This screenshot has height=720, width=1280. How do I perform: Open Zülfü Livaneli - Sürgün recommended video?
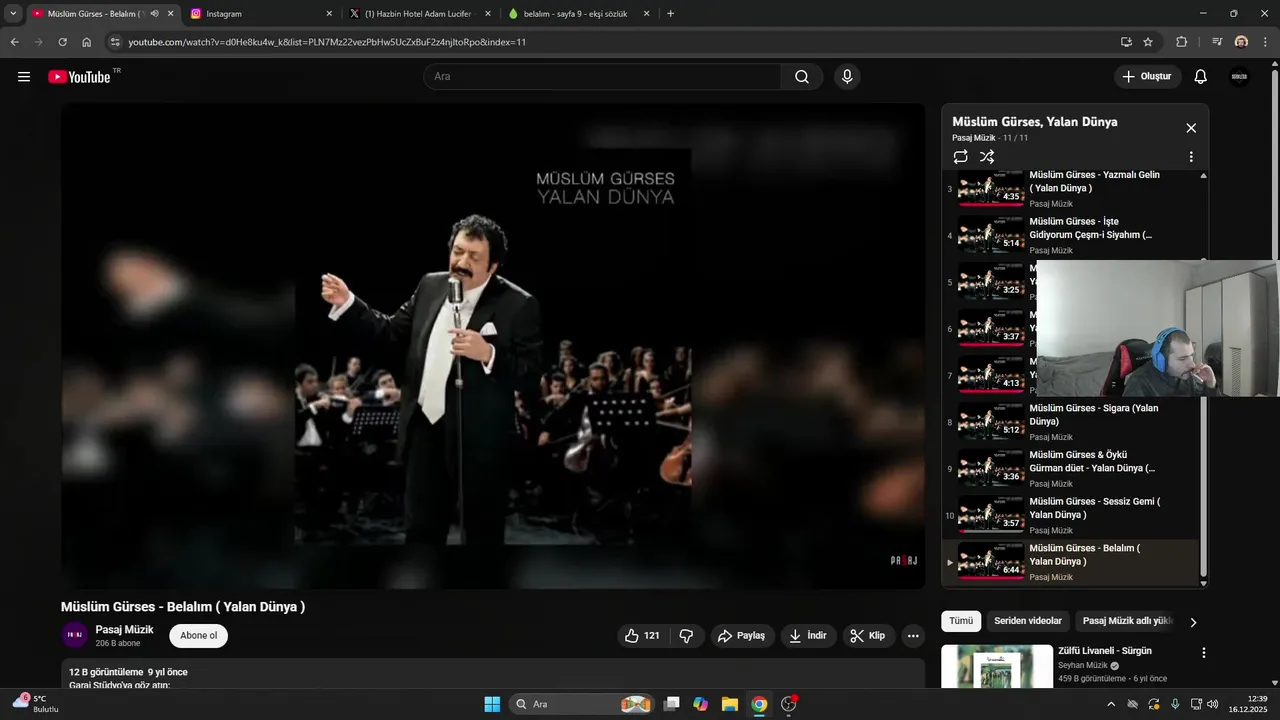tap(1103, 651)
